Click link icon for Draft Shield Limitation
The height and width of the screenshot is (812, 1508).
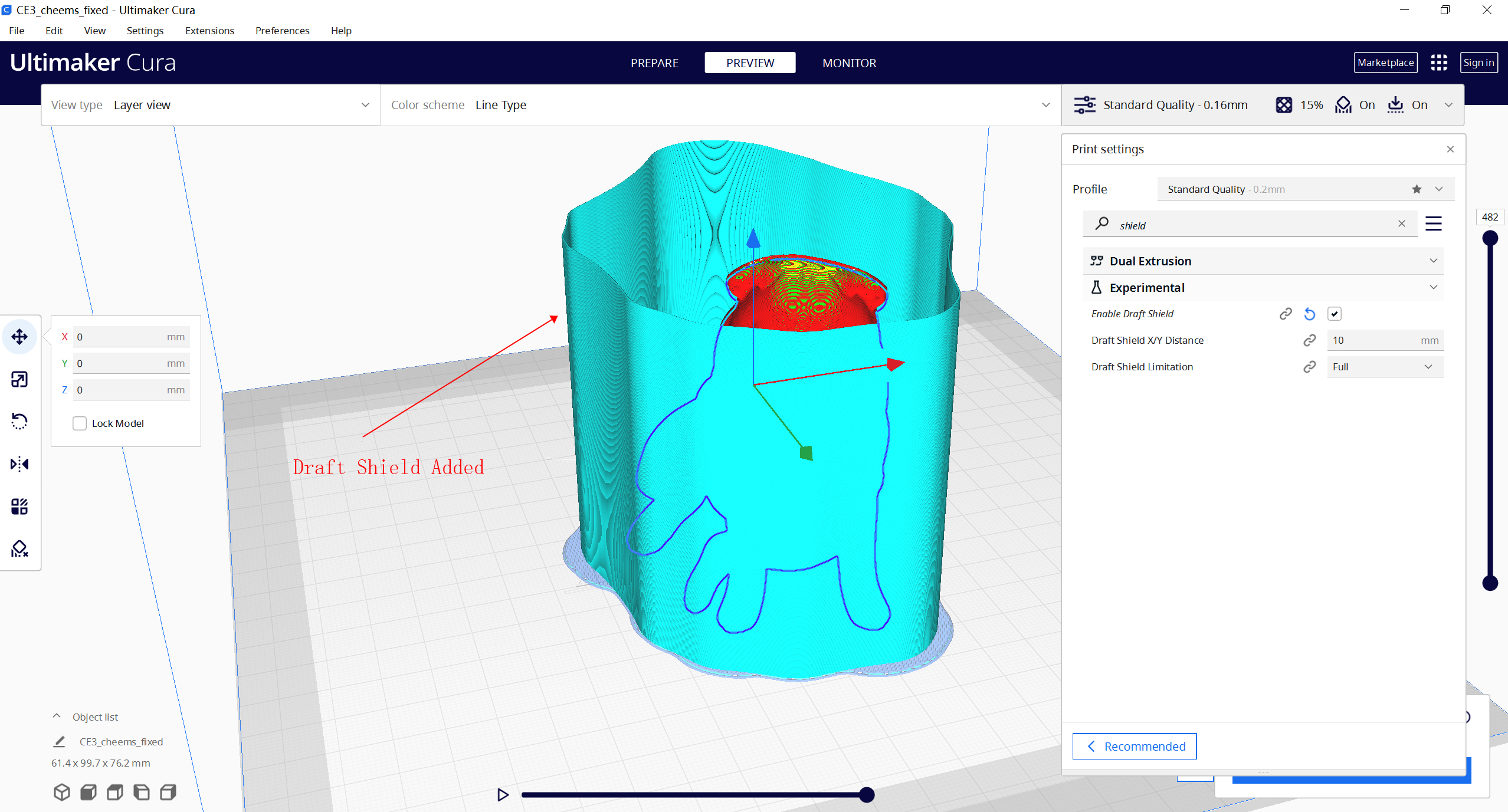tap(1310, 367)
